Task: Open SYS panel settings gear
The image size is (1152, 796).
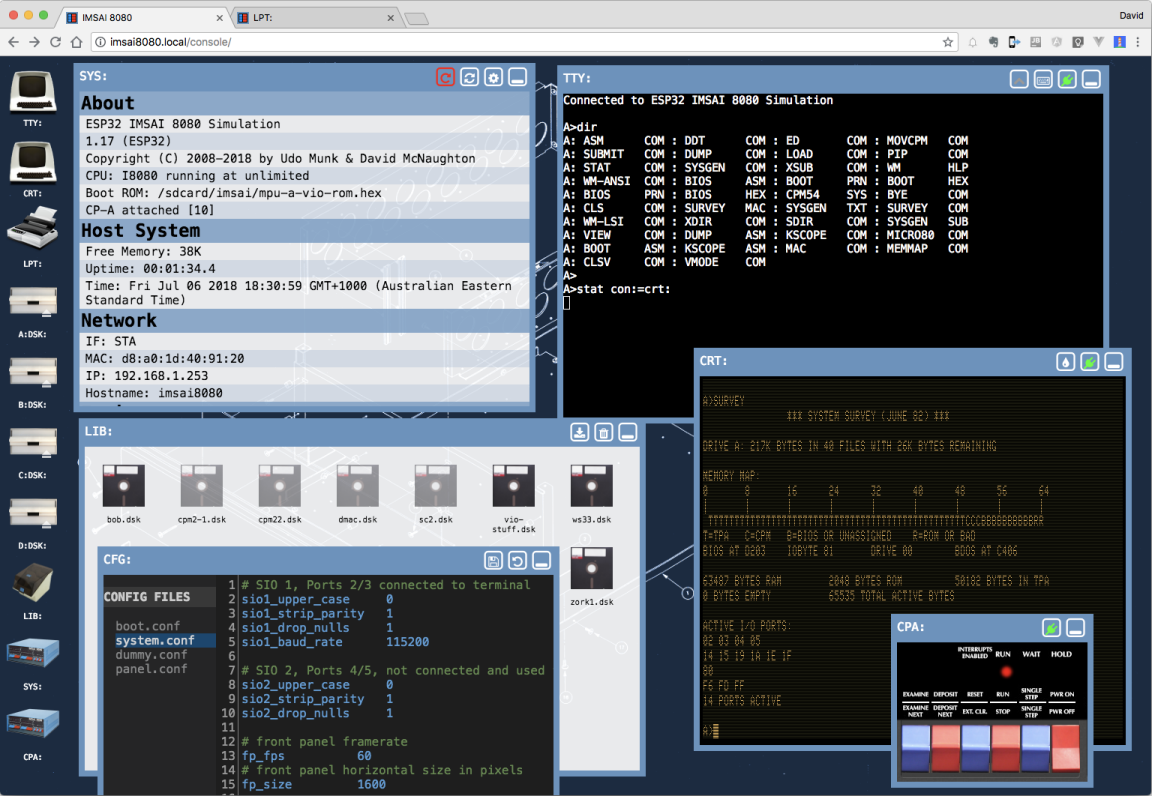Action: tap(493, 77)
